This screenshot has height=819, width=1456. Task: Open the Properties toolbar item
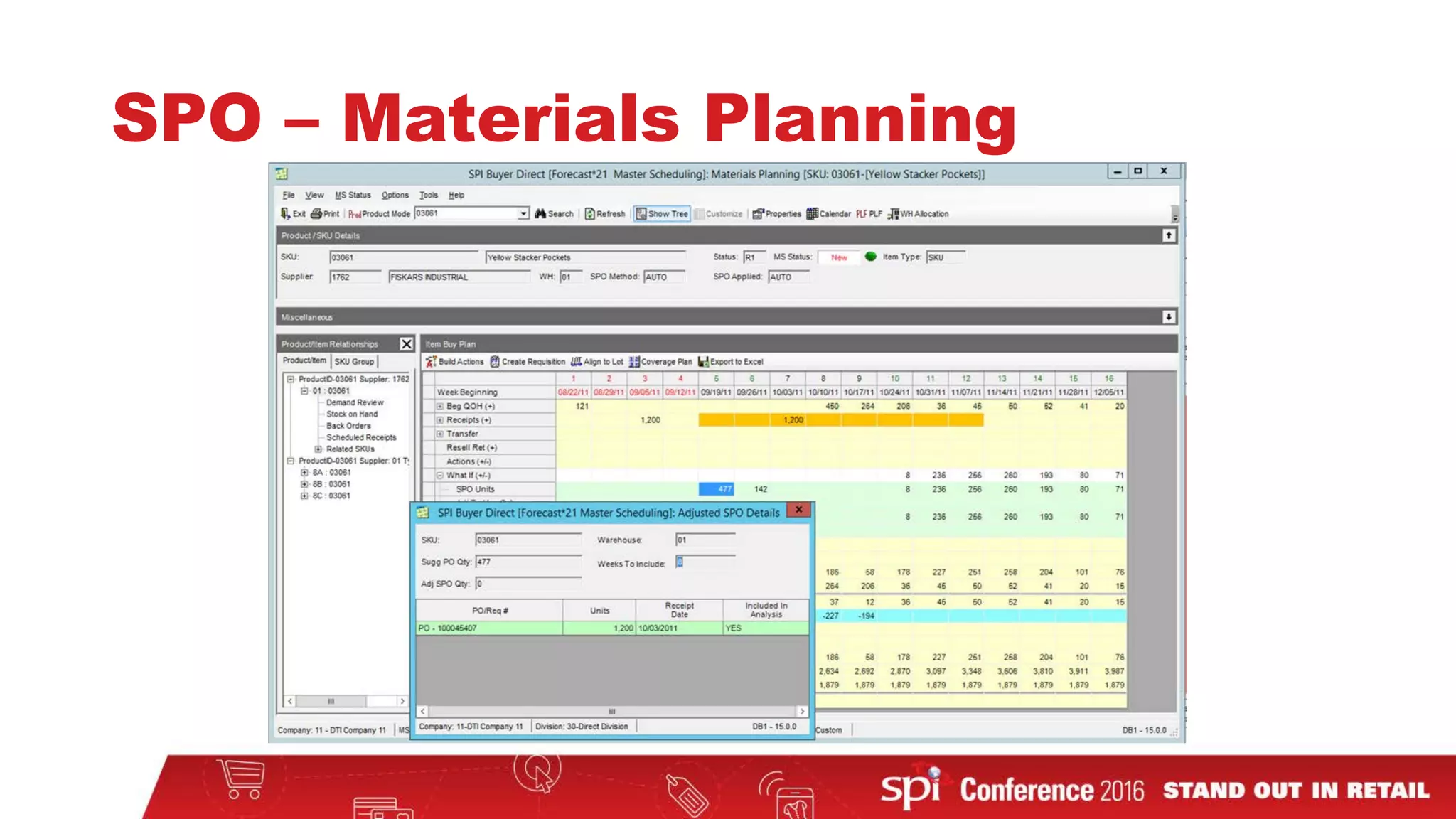click(x=777, y=214)
